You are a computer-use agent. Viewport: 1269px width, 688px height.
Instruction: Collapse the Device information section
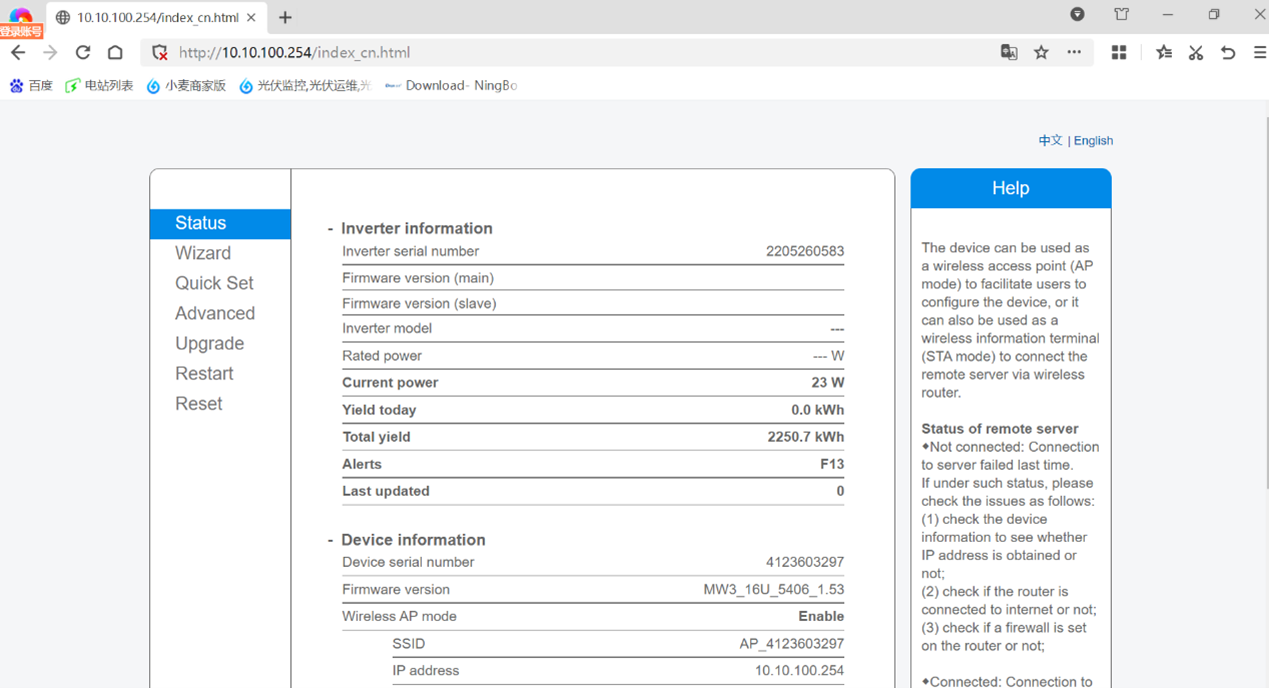click(x=330, y=540)
